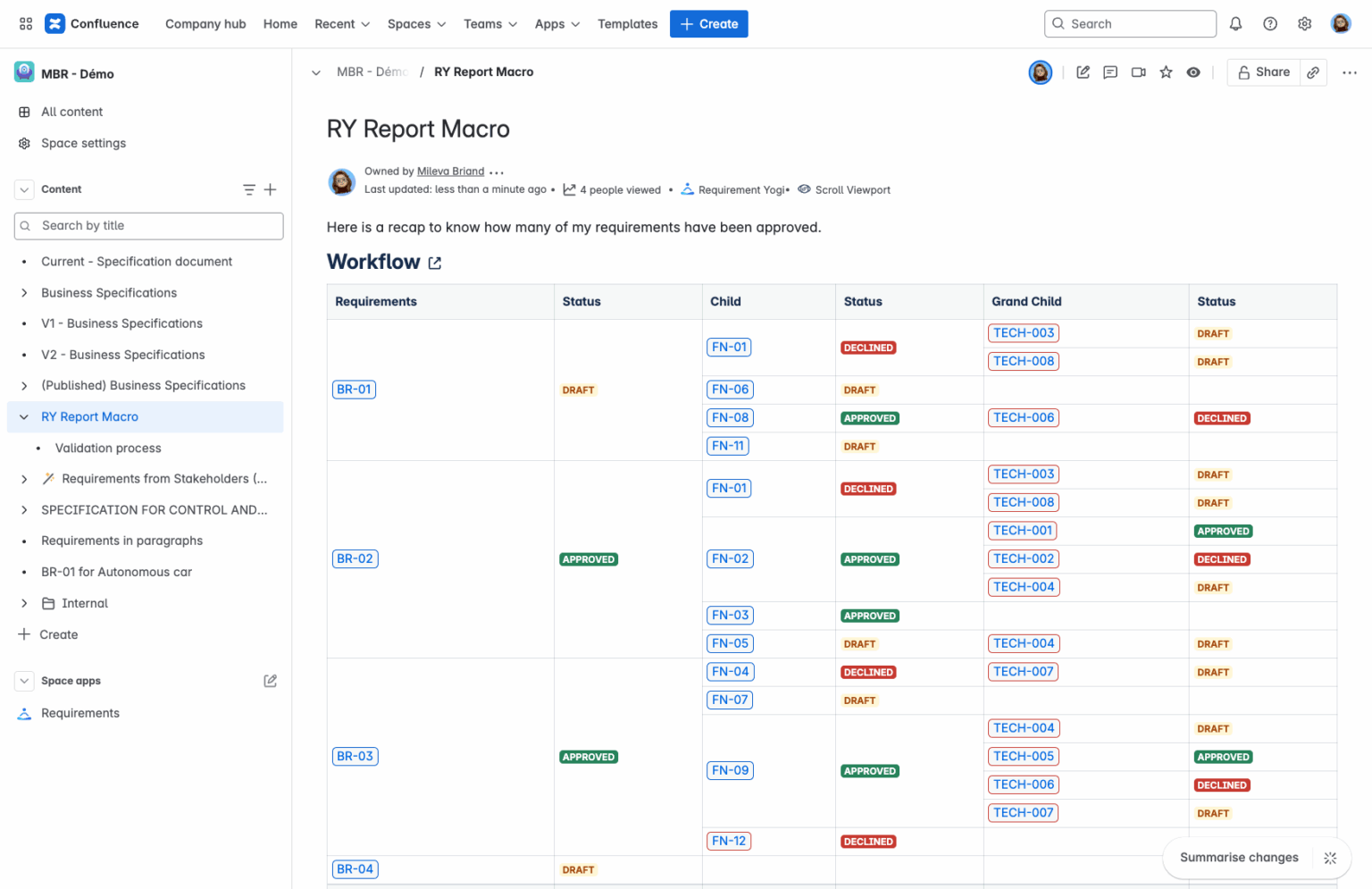
Task: Star the RY Report Macro page
Action: (1166, 72)
